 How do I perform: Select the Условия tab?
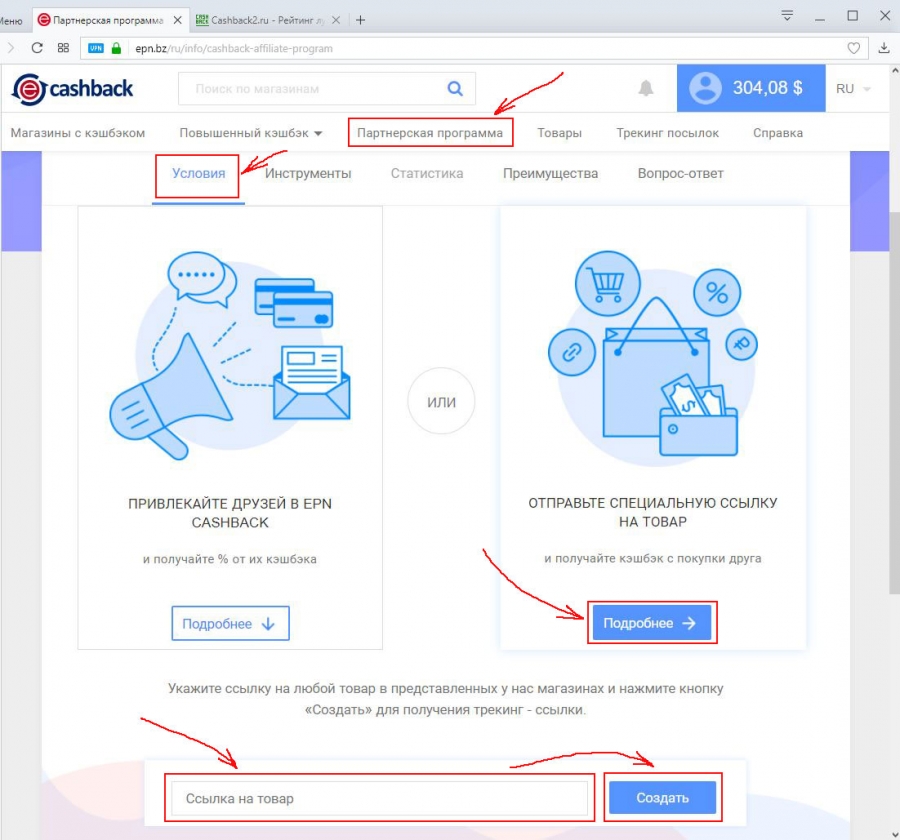(x=199, y=173)
